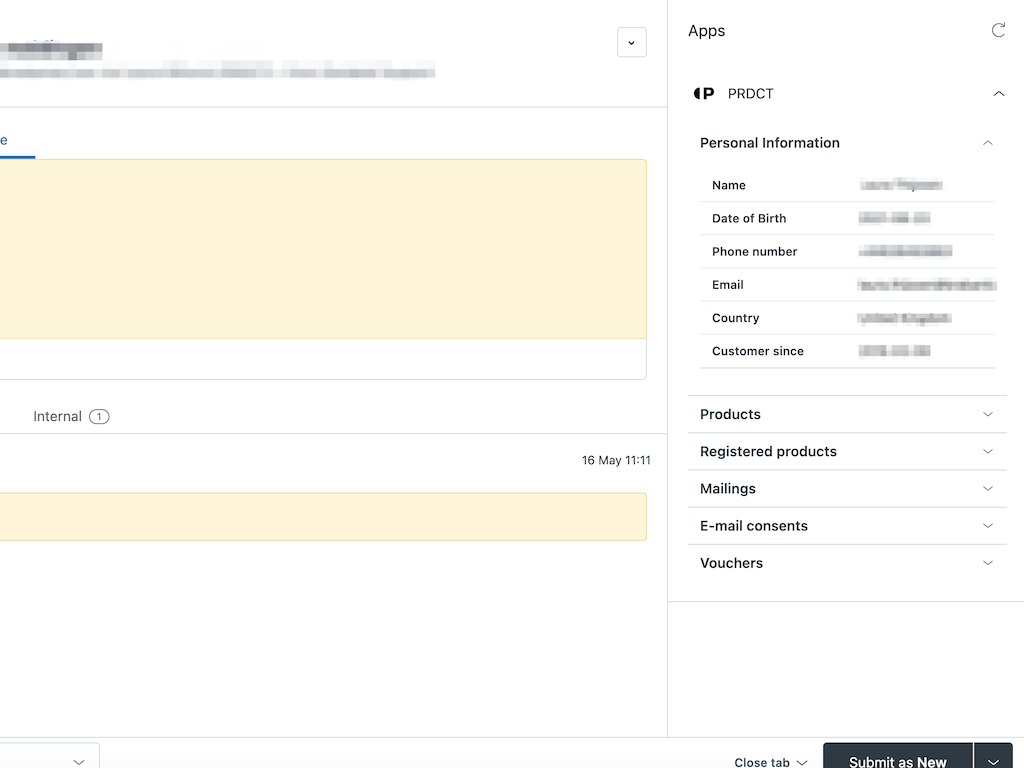Image resolution: width=1024 pixels, height=768 pixels.
Task: Open the ticket header dropdown button
Action: point(631,43)
